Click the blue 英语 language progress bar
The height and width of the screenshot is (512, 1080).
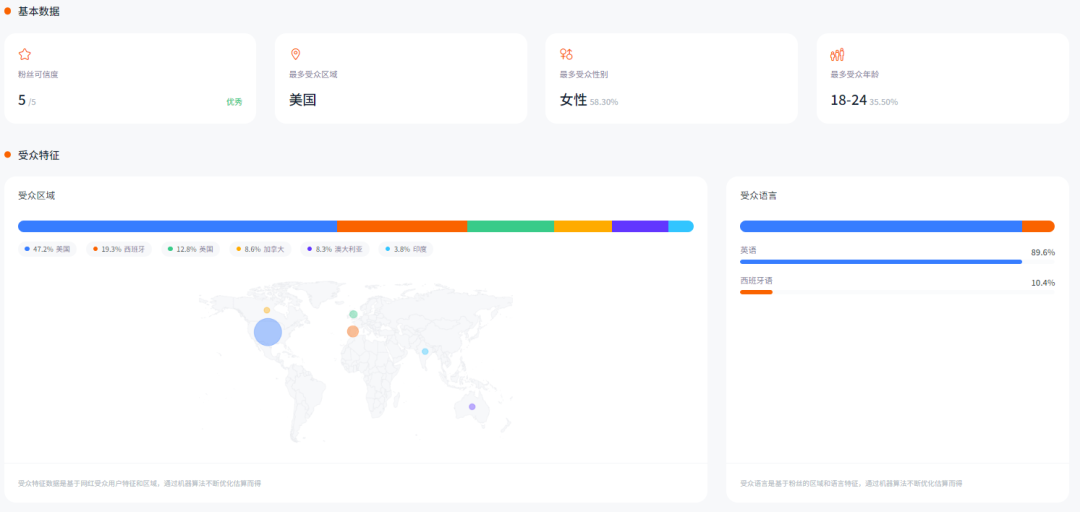click(881, 262)
